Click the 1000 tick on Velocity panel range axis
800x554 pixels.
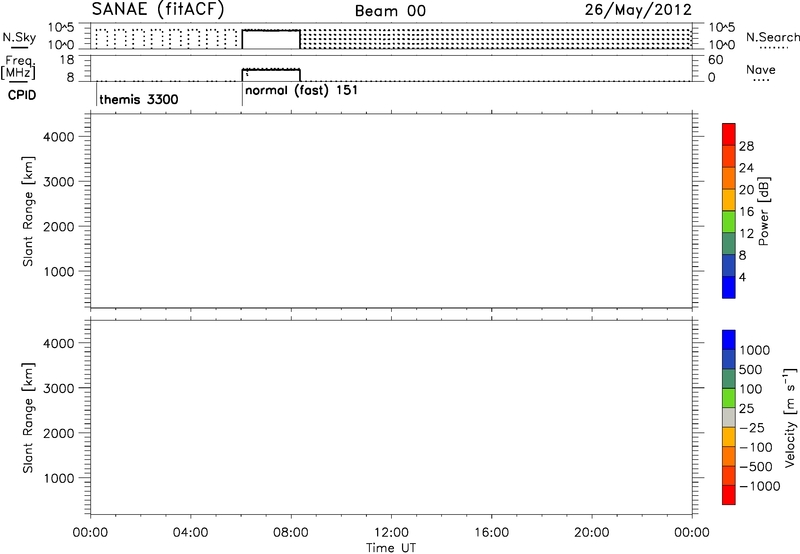[59, 478]
